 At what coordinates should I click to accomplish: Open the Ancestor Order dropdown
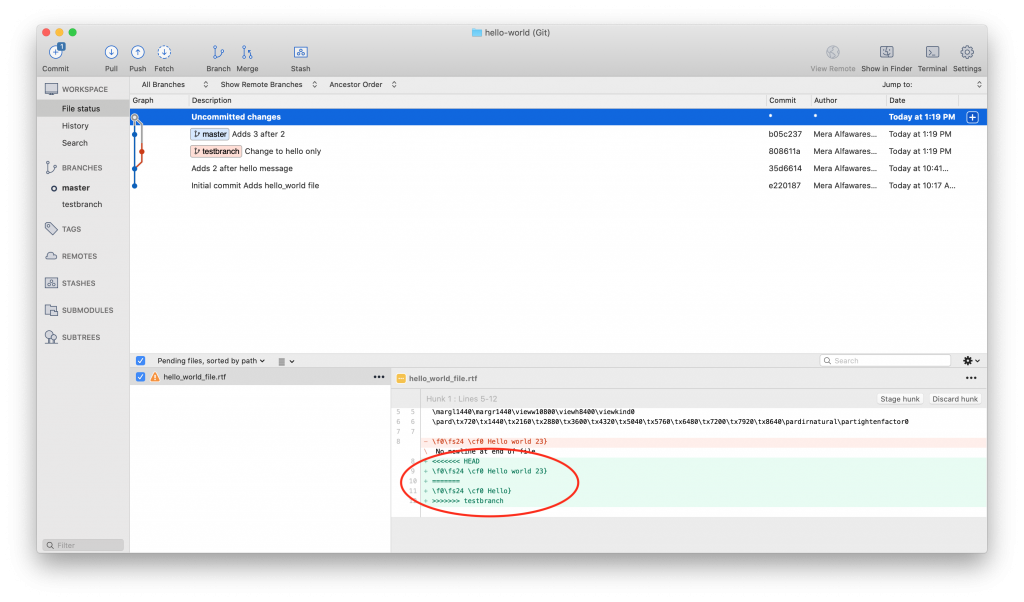pyautogui.click(x=362, y=85)
